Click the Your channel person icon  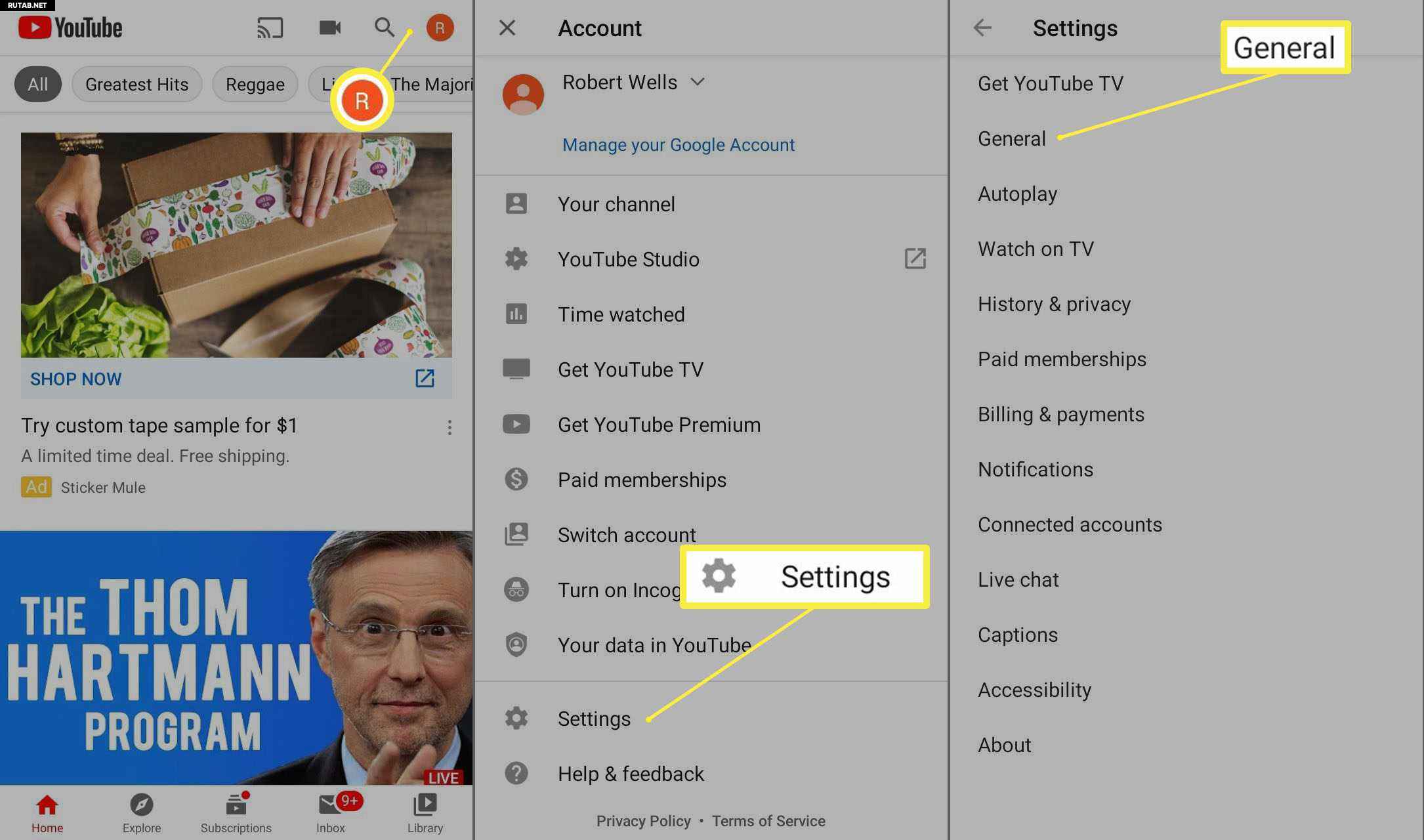[516, 203]
